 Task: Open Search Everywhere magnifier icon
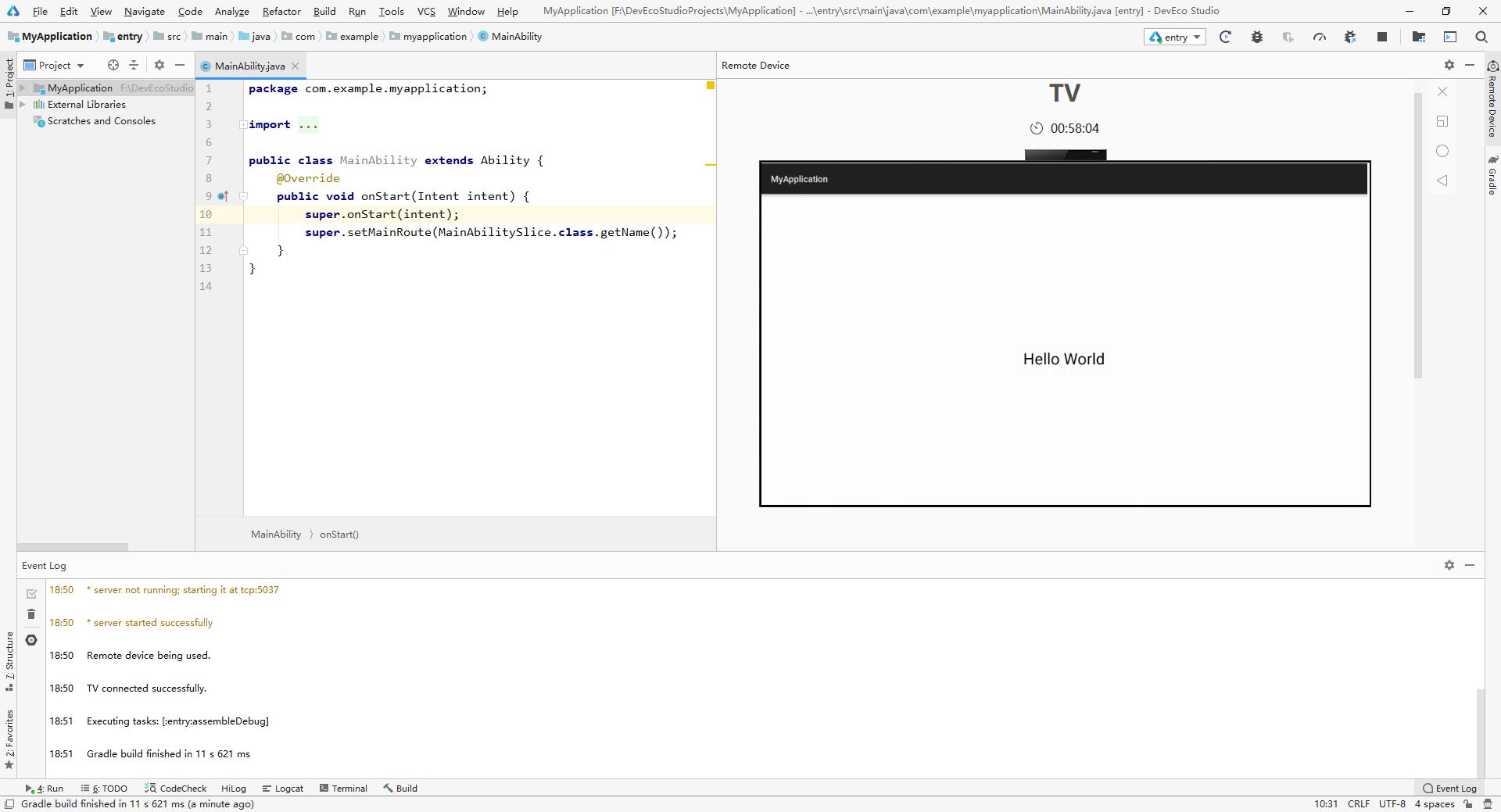pos(1481,37)
